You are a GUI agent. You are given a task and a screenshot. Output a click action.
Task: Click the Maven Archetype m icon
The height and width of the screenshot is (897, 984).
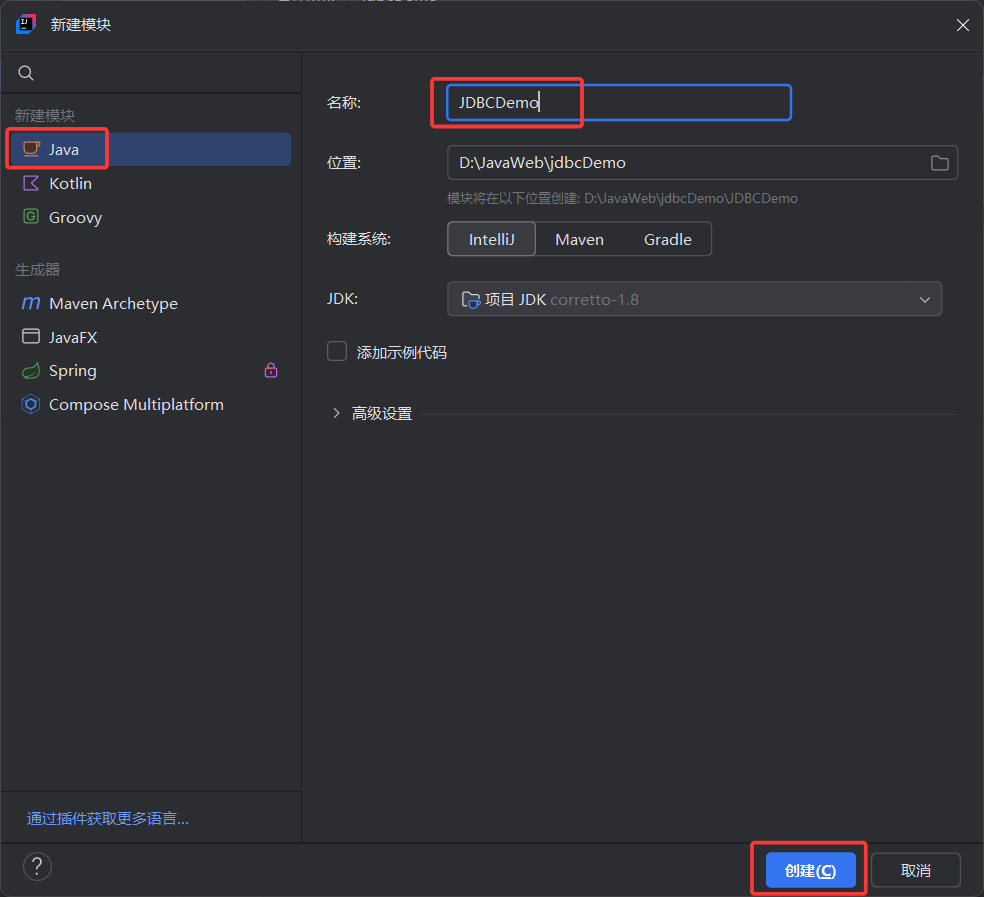31,303
